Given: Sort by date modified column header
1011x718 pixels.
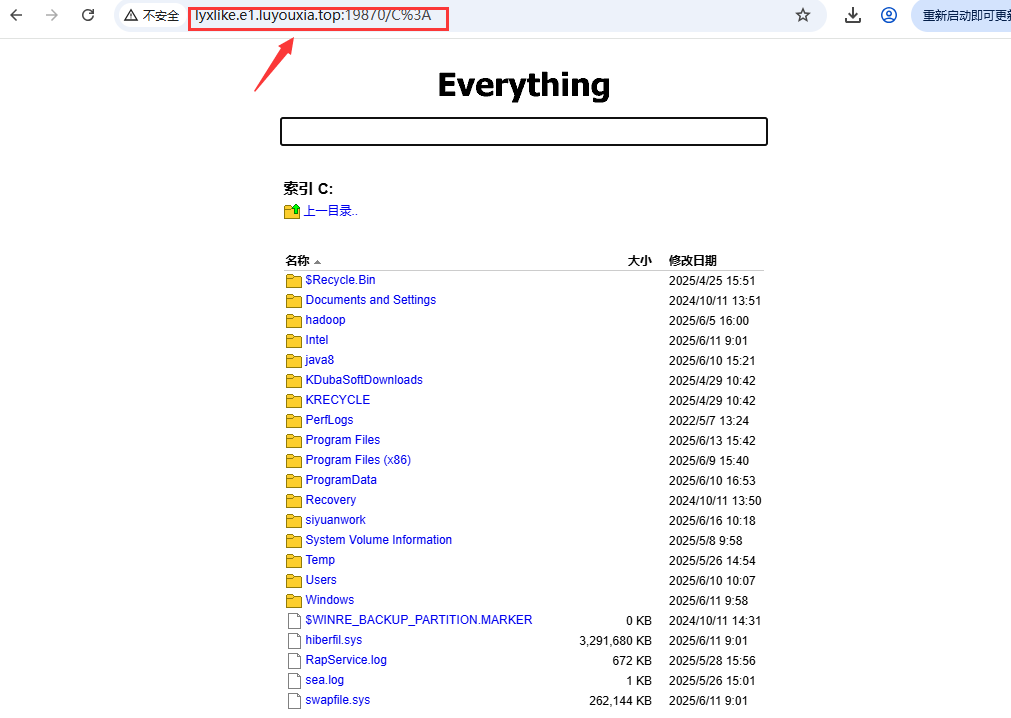Looking at the screenshot, I should click(692, 260).
